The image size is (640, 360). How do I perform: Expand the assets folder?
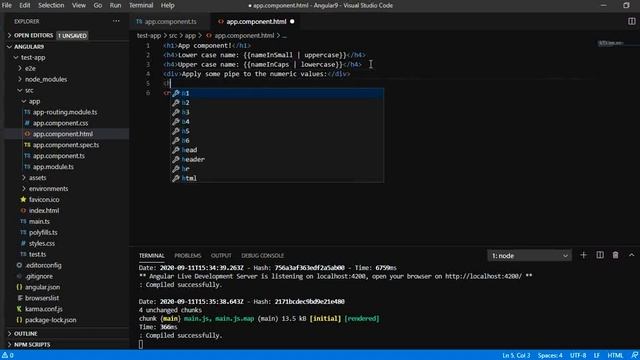pos(67,178)
